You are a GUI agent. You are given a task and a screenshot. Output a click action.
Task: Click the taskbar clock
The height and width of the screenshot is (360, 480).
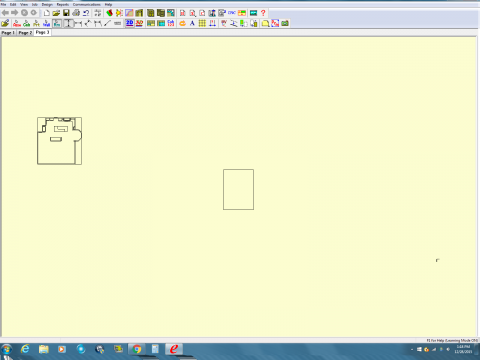click(x=463, y=349)
